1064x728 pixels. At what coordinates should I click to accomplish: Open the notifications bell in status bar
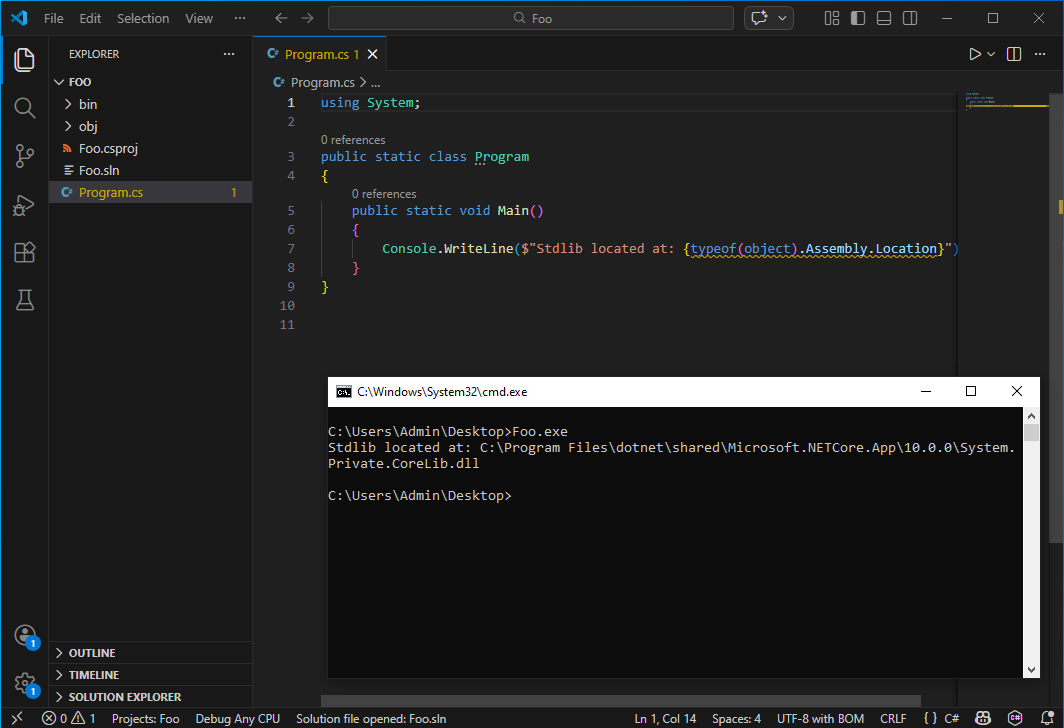[x=1045, y=718]
